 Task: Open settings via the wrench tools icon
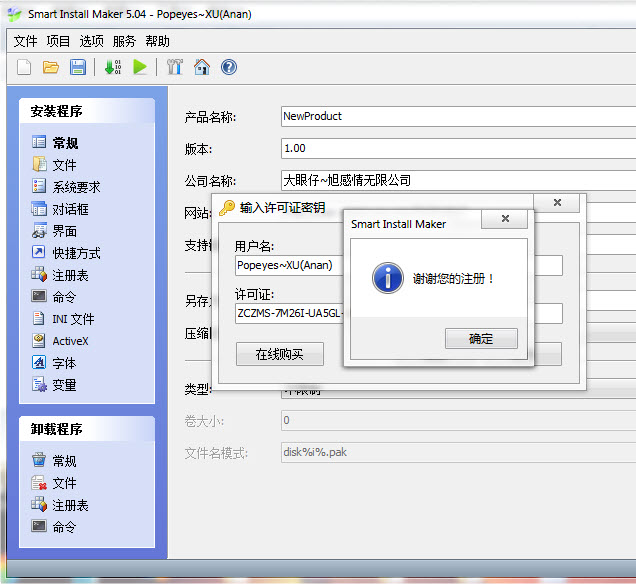(175, 67)
